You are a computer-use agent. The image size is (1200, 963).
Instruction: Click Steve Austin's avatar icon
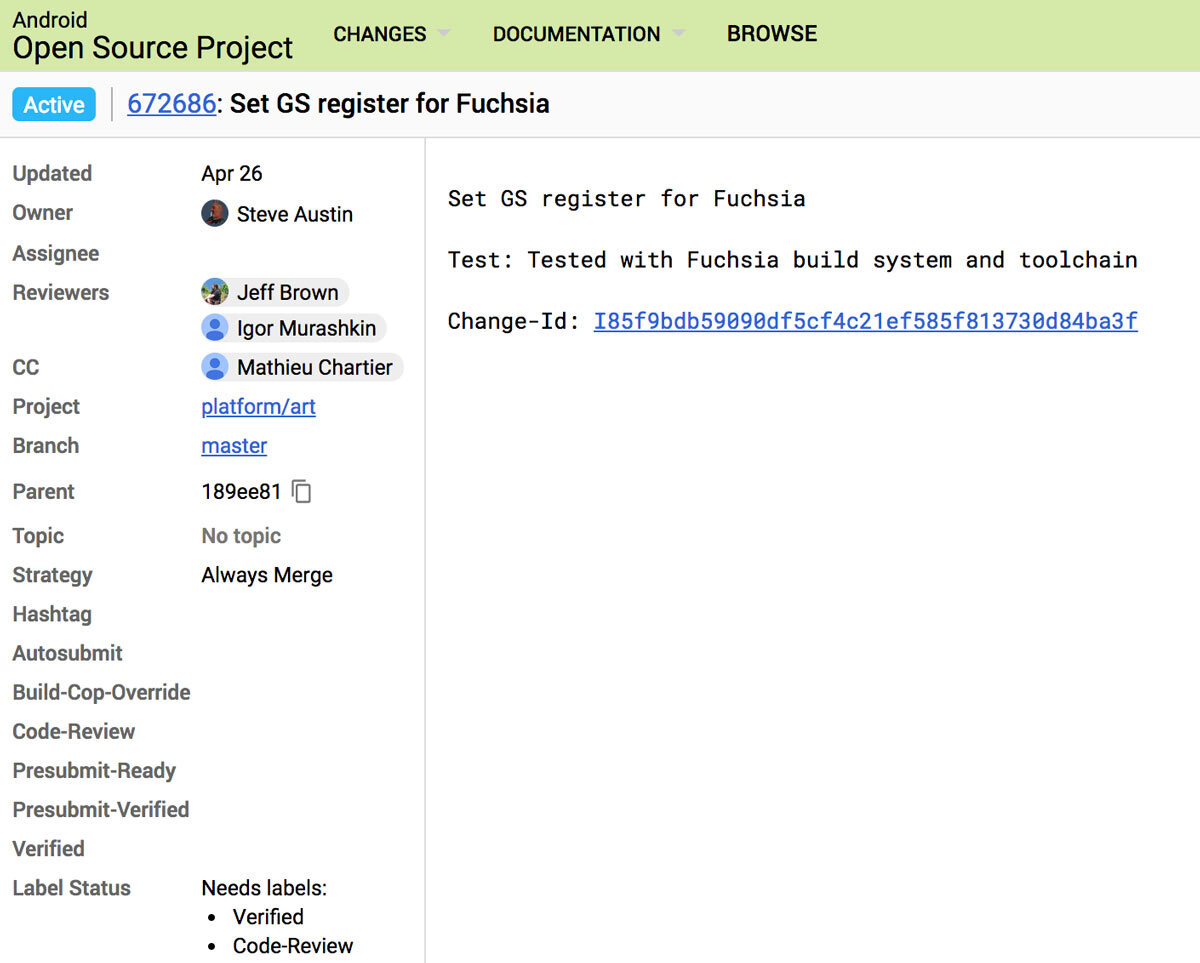(x=215, y=213)
